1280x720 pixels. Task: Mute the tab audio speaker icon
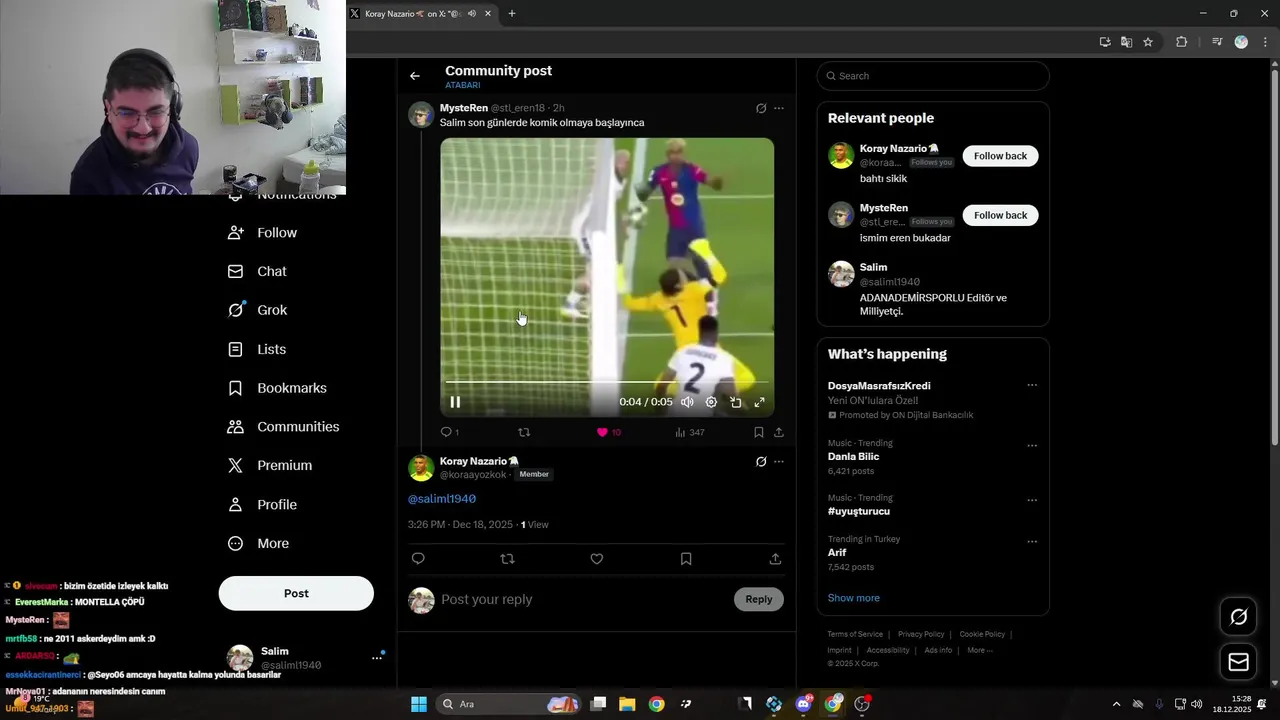coord(472,14)
